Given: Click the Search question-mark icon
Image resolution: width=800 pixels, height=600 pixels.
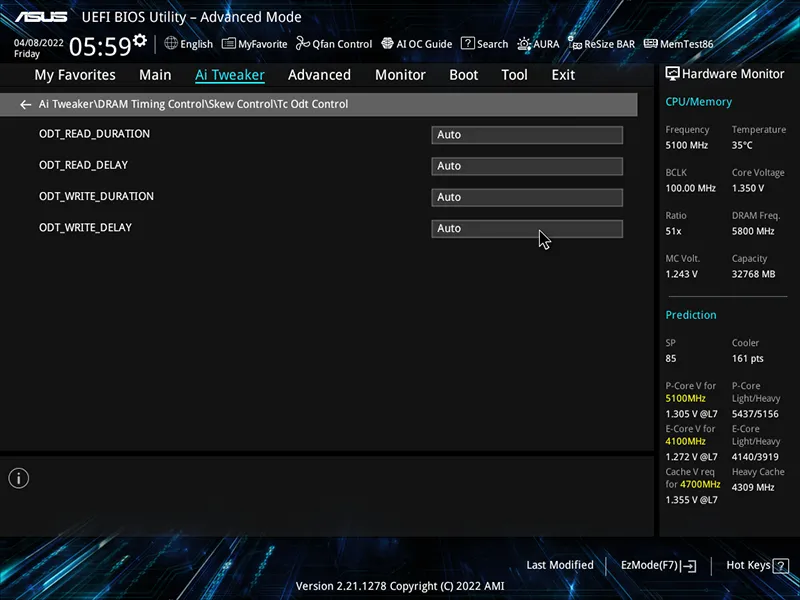Looking at the screenshot, I should [467, 43].
